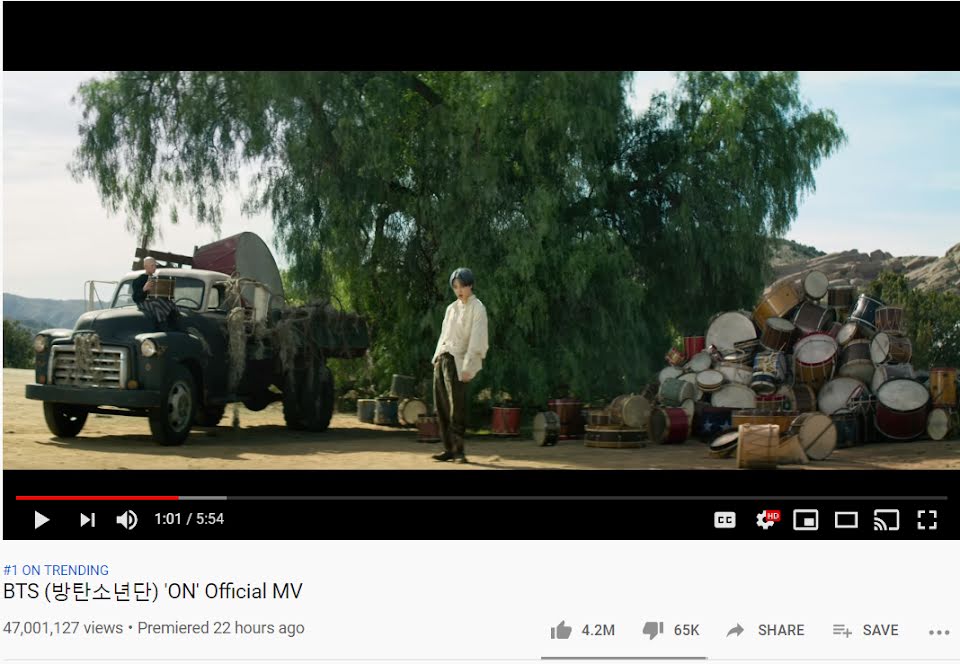The image size is (960, 664).
Task: Enter fullscreen mode
Action: coord(927,520)
